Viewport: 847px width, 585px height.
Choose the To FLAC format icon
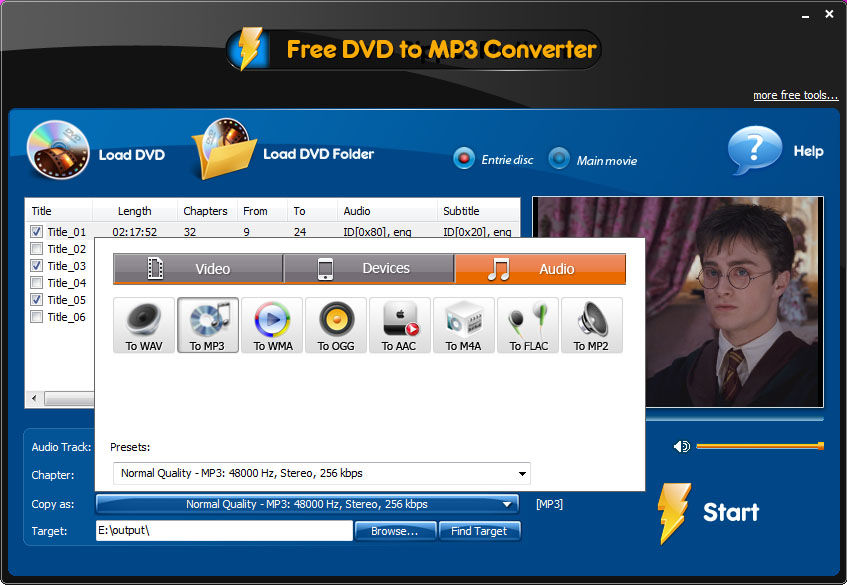coord(528,325)
